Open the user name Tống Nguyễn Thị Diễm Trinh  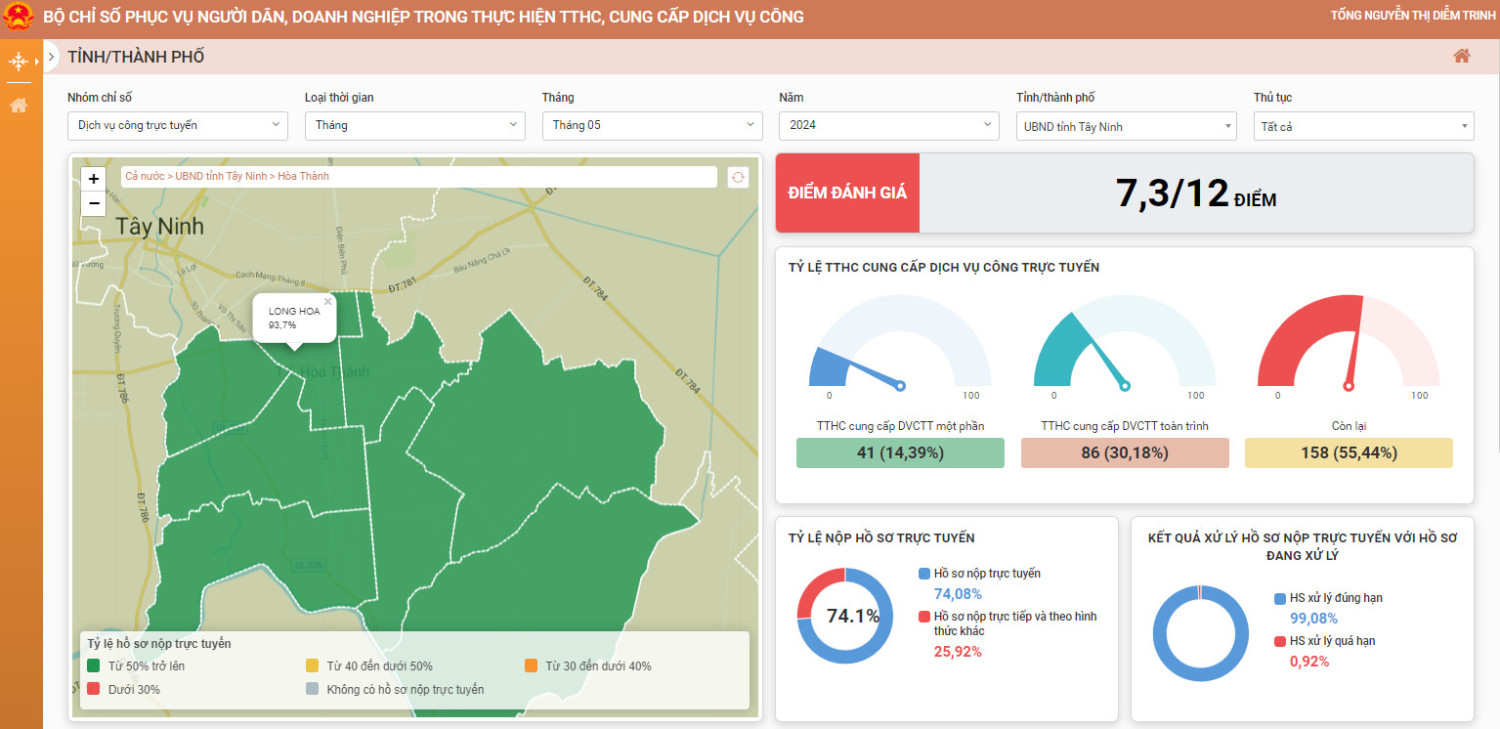(1413, 16)
